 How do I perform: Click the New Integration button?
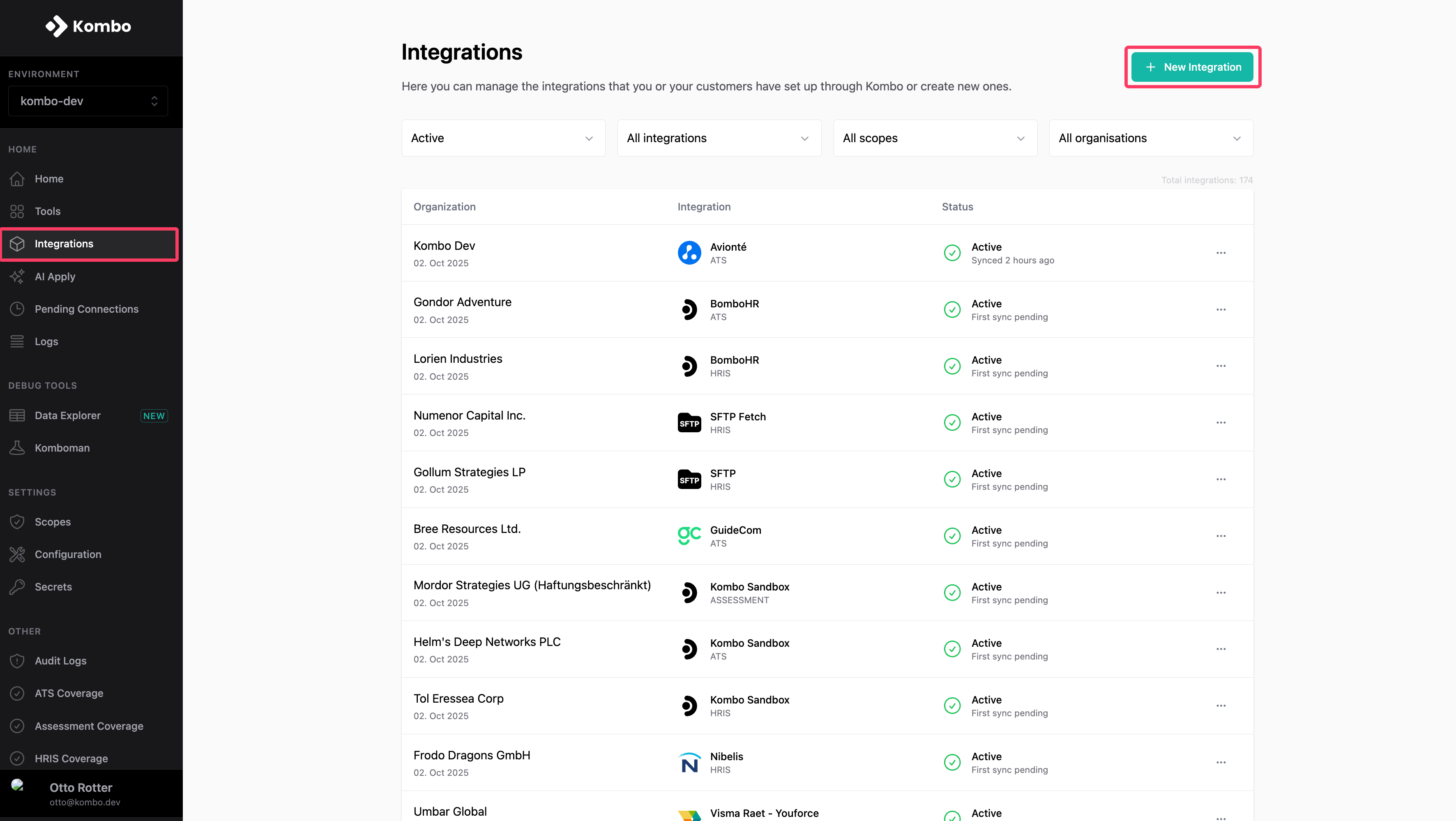click(1192, 67)
